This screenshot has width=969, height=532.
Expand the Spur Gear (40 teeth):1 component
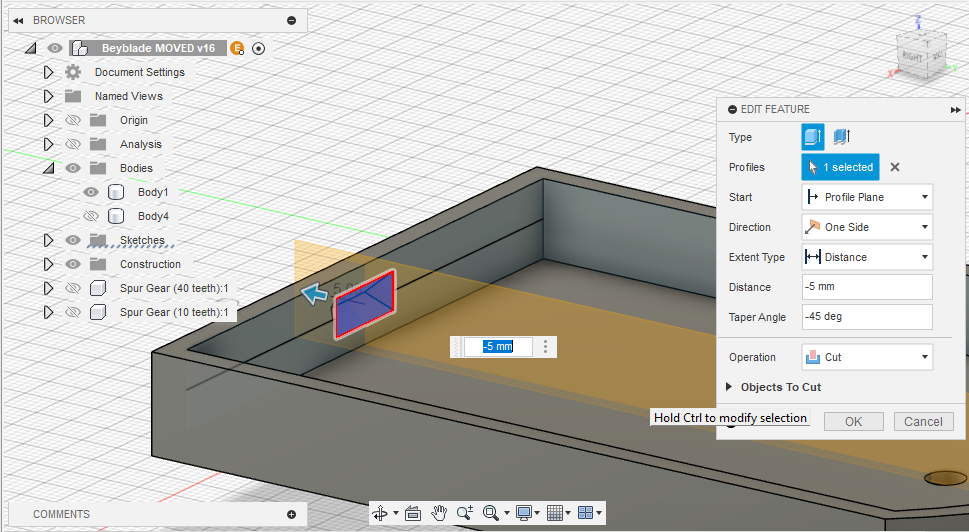pos(48,289)
